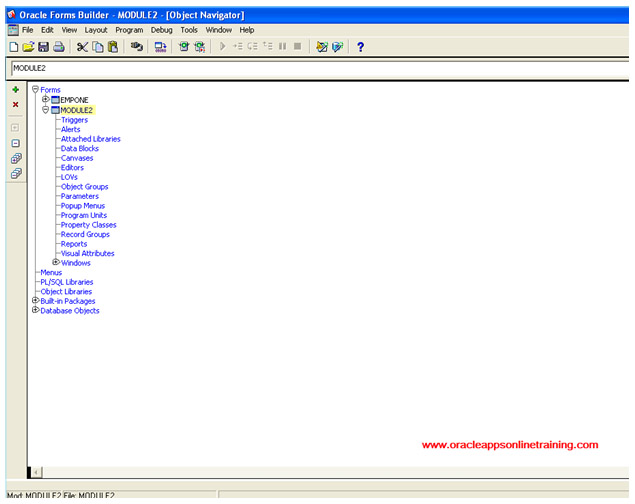Select the Data Blocks node
The height and width of the screenshot is (504, 635).
[x=80, y=148]
